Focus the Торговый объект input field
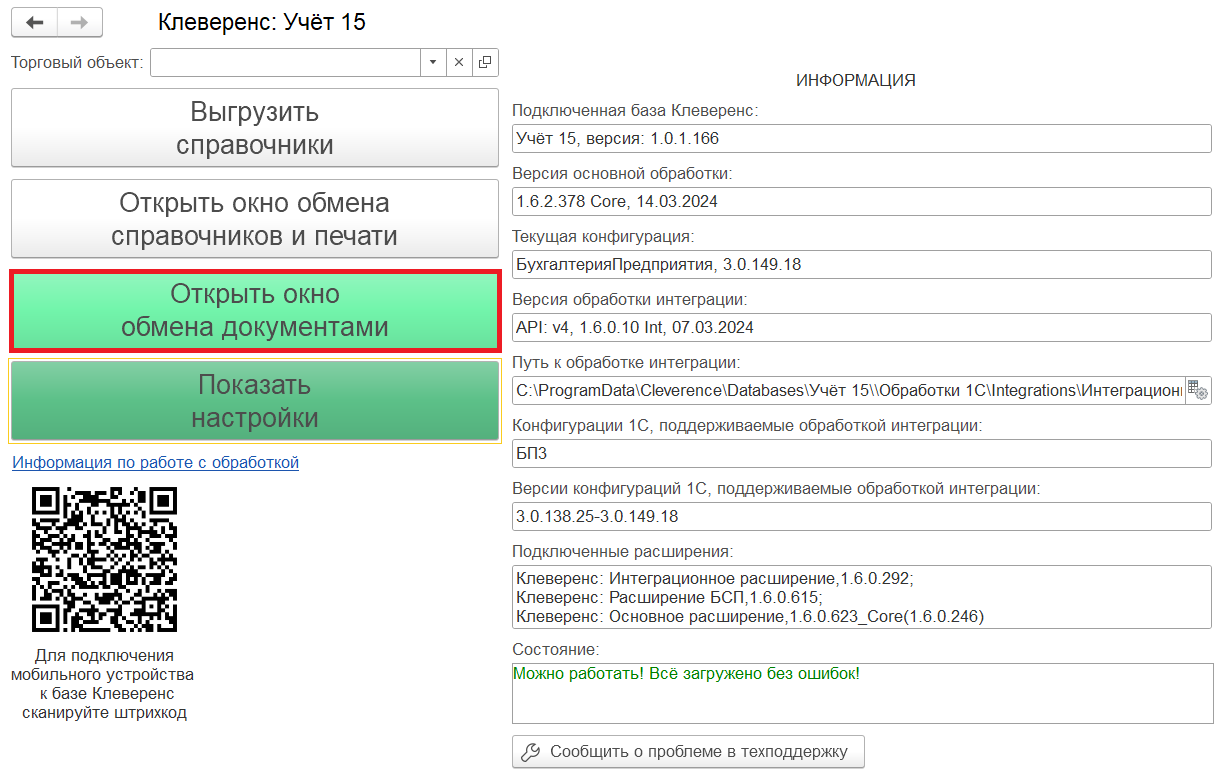This screenshot has width=1230, height=776. coord(285,62)
